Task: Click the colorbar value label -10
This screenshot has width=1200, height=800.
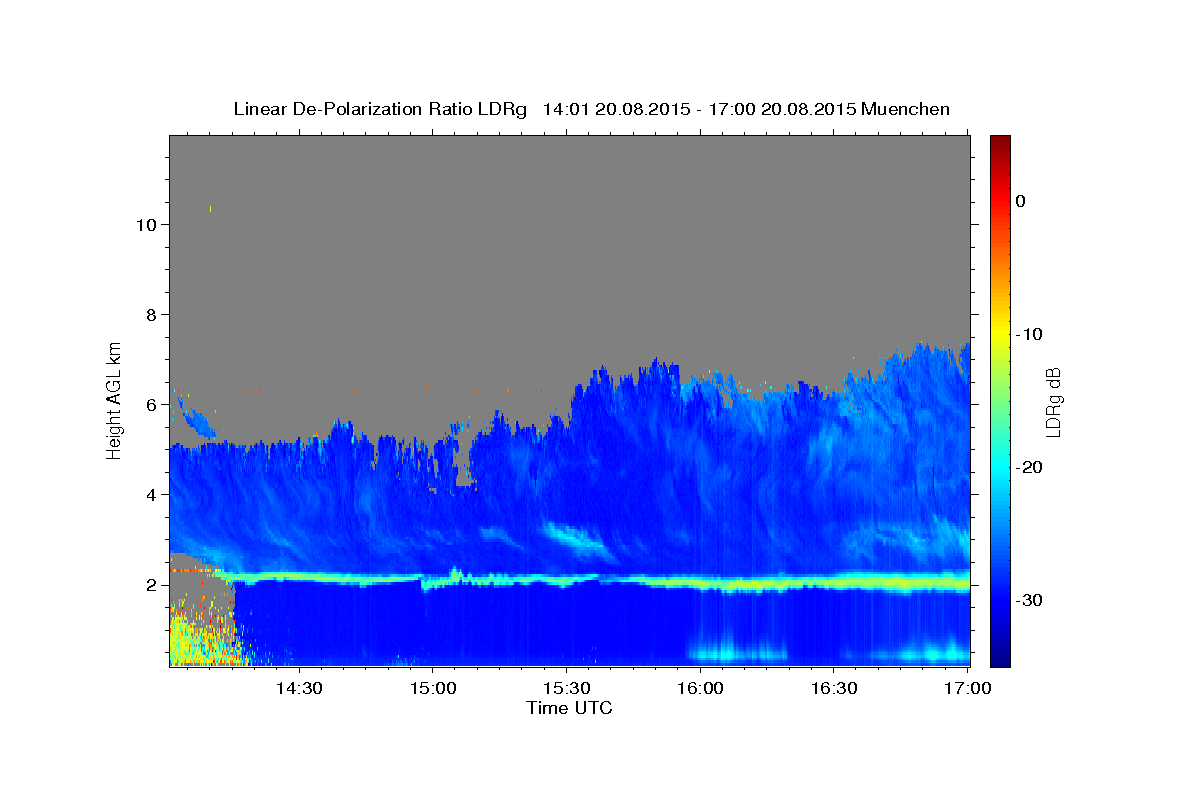Action: [1029, 334]
